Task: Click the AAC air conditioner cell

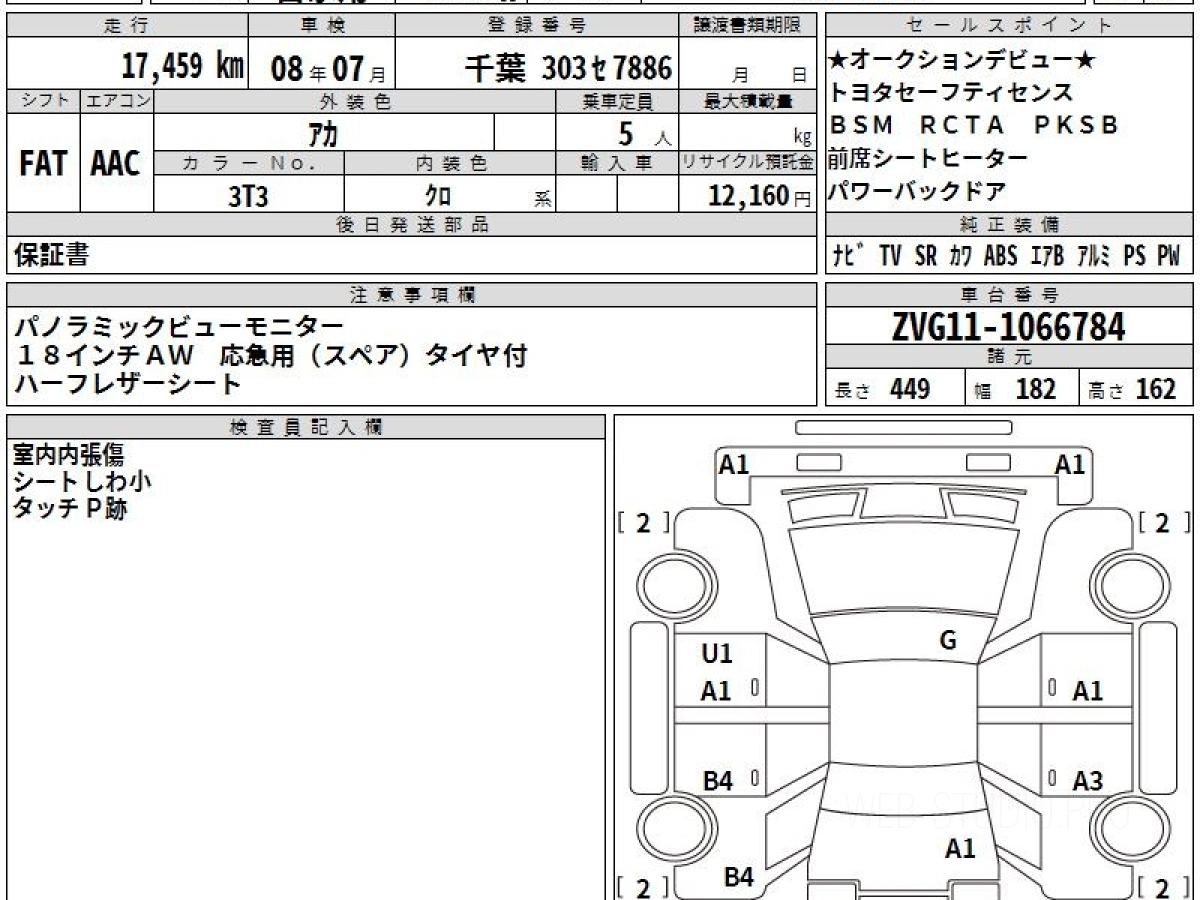Action: coord(116,164)
